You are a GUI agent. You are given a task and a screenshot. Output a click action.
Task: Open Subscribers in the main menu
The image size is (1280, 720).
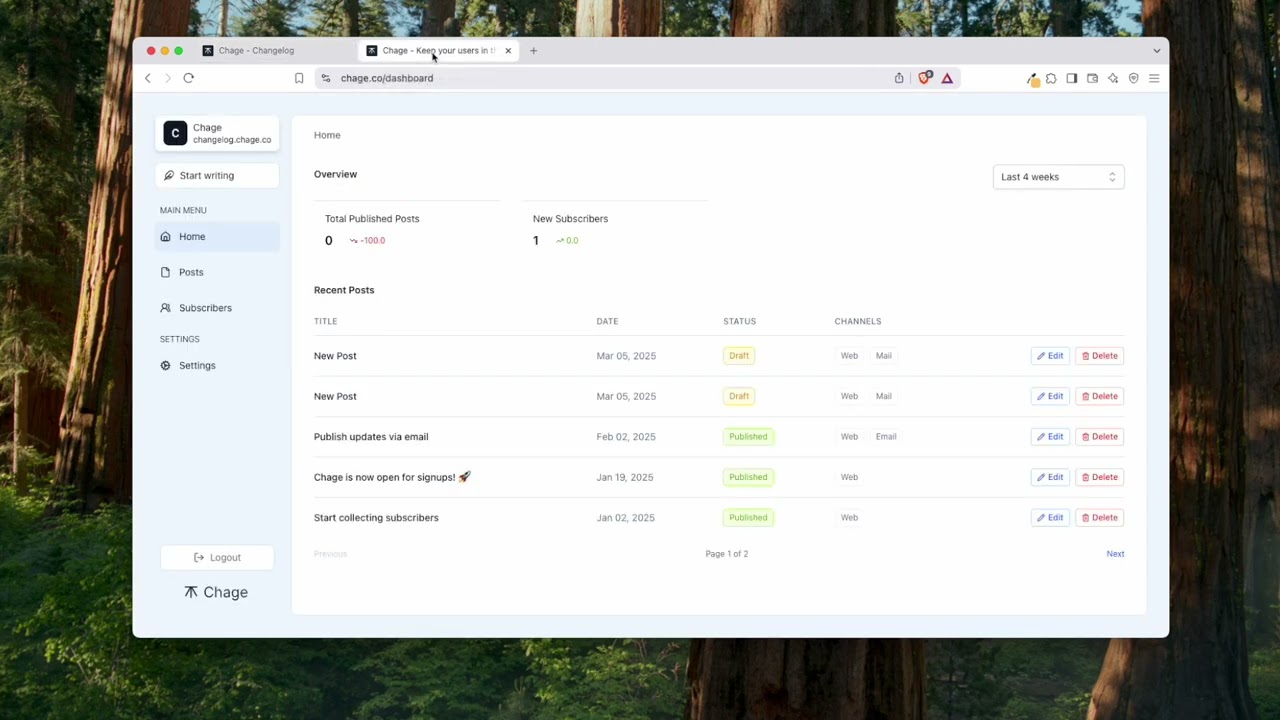[217, 308]
